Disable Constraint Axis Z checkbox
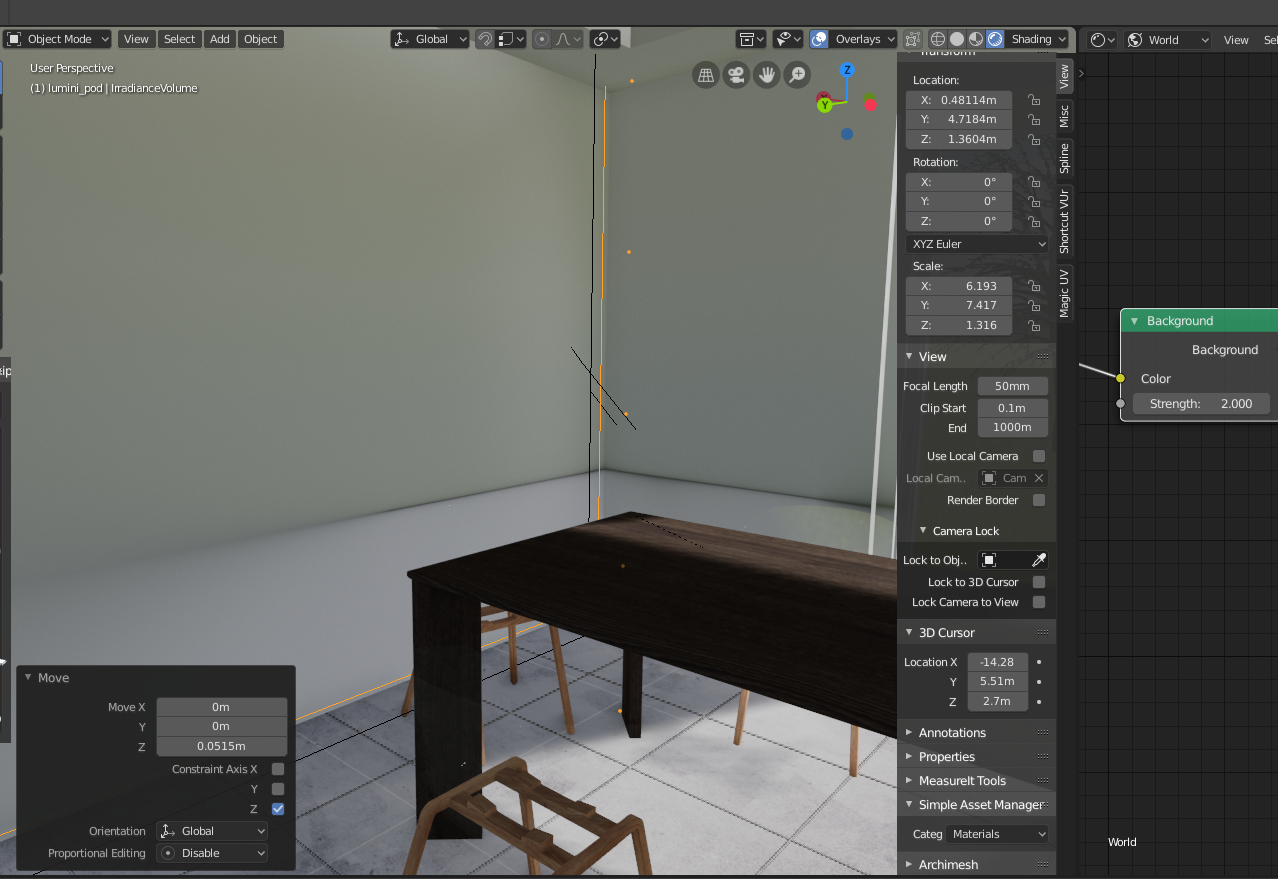The height and width of the screenshot is (879, 1278). tap(278, 809)
